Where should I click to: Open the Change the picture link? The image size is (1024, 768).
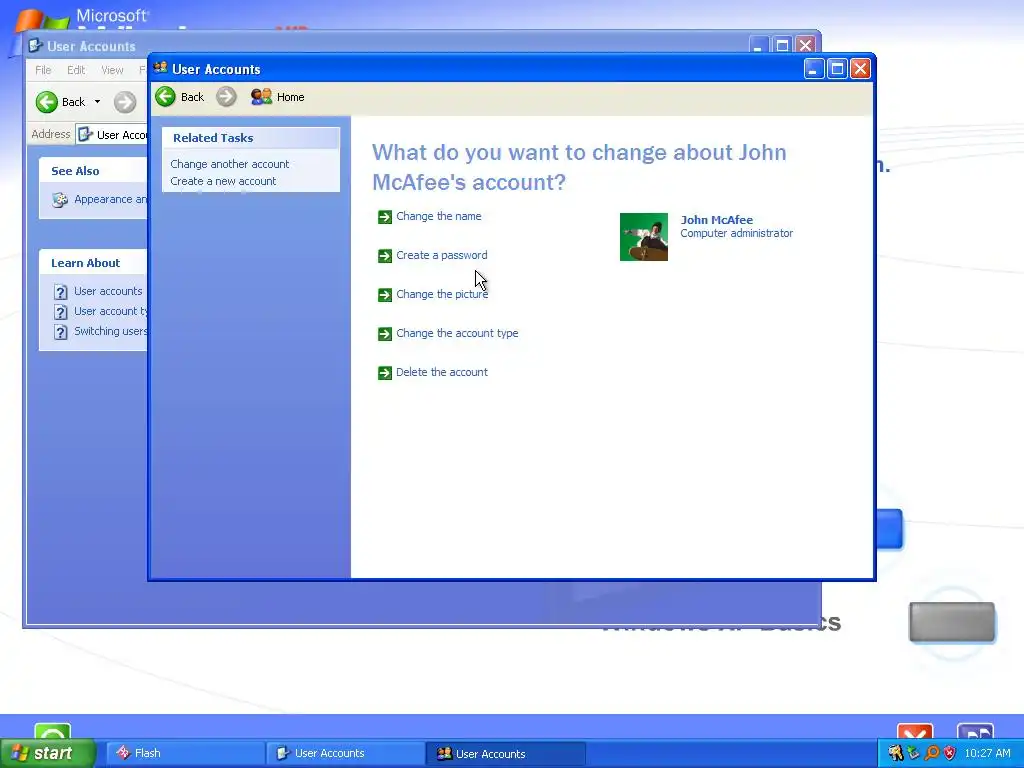442,295
